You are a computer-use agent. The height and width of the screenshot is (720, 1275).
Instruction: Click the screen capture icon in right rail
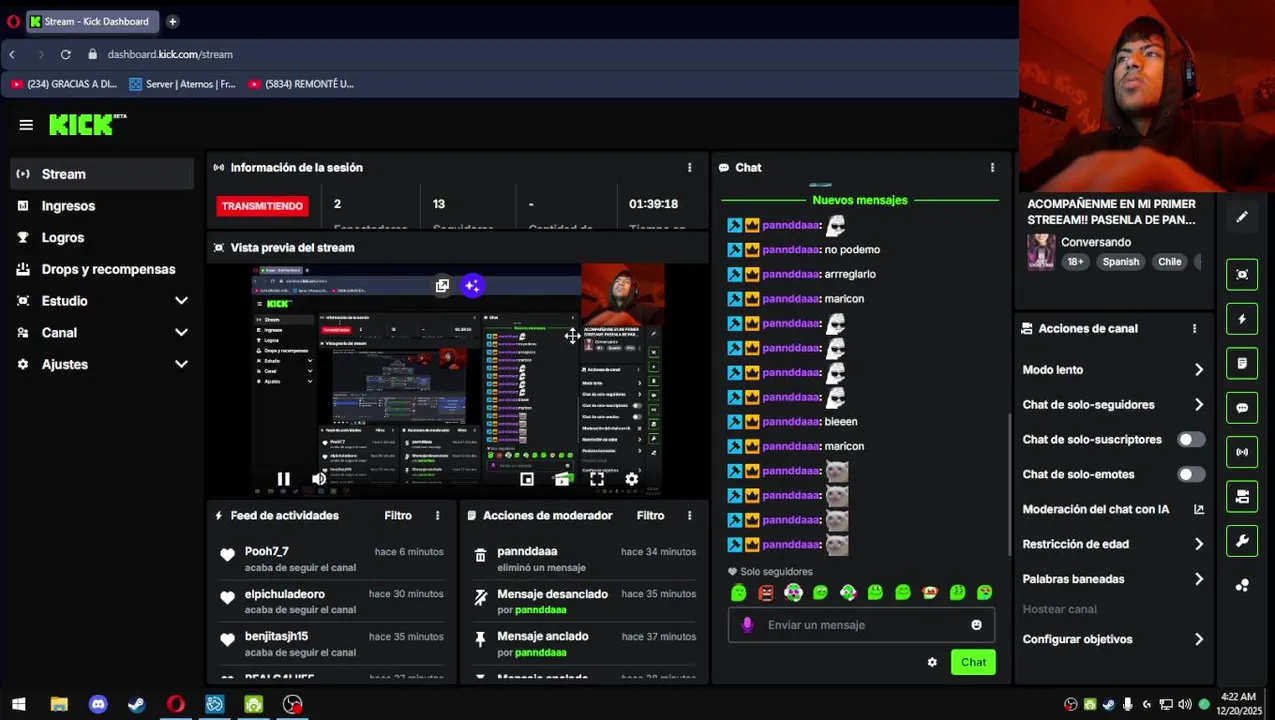[1242, 275]
